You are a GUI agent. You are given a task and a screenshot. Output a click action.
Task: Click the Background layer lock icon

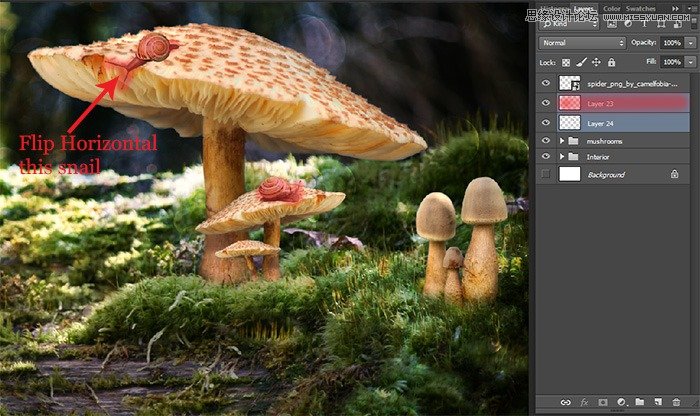tap(674, 175)
